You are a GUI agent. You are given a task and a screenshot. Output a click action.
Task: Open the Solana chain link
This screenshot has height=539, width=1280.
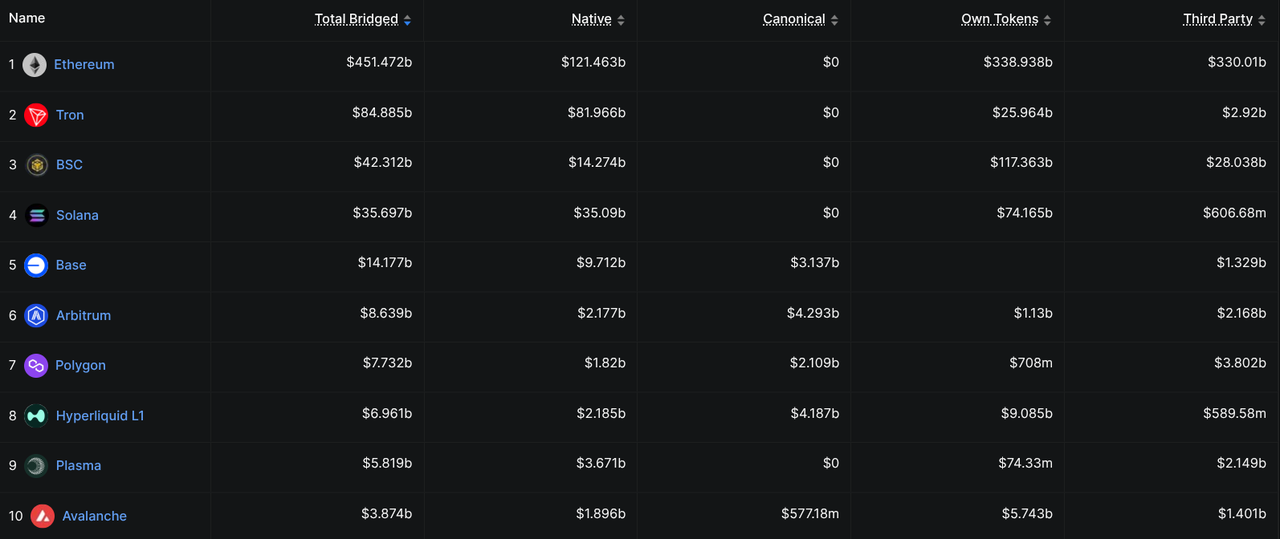click(77, 215)
